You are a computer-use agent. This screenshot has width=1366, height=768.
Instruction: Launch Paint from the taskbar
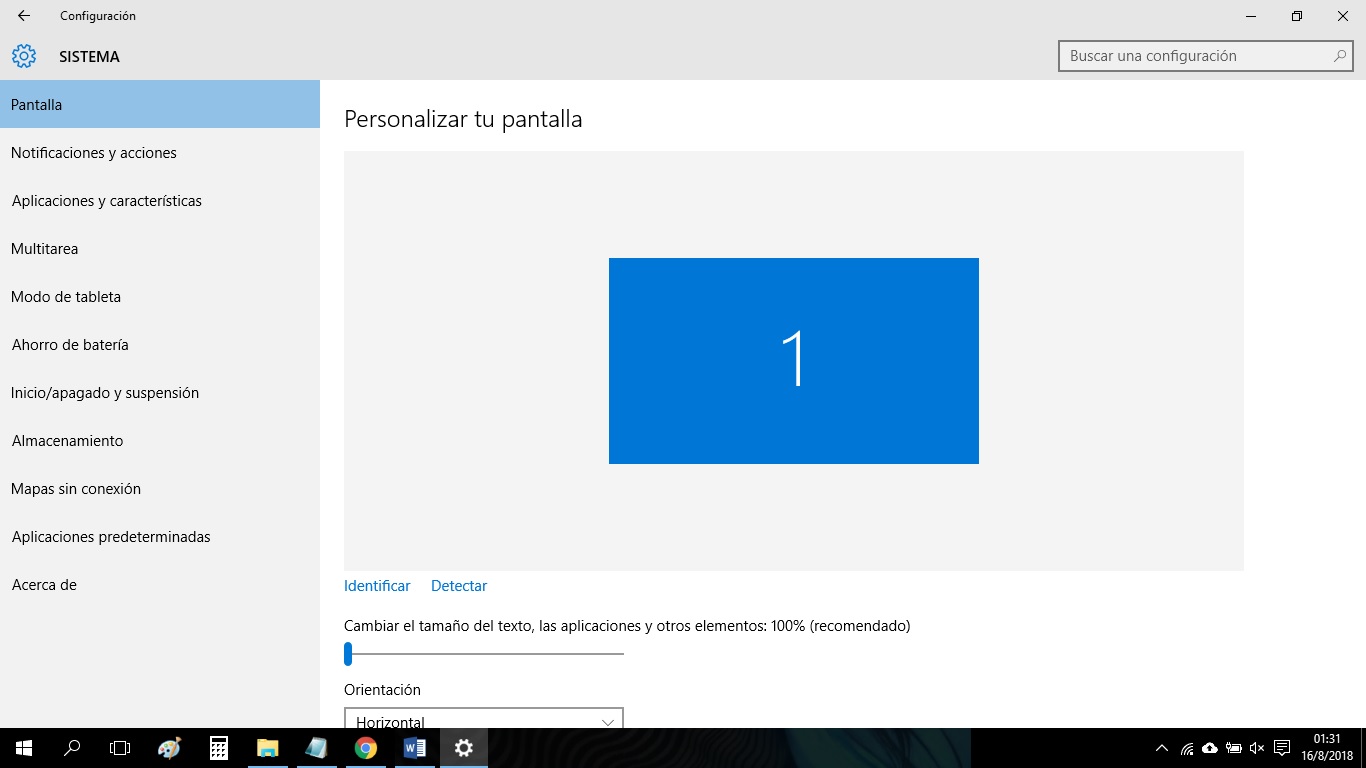click(170, 748)
